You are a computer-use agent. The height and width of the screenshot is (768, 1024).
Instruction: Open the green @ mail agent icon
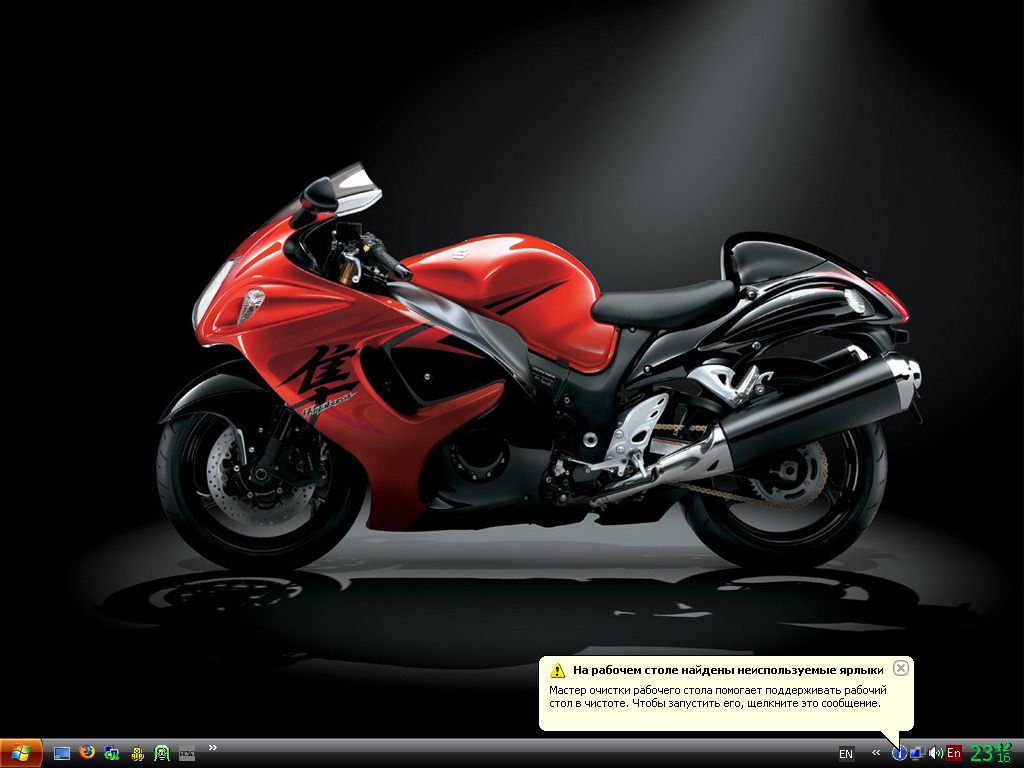point(162,754)
